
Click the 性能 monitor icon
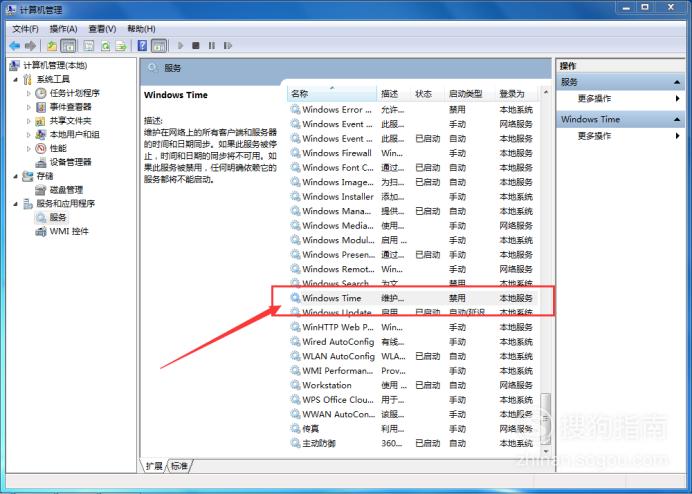tap(41, 148)
